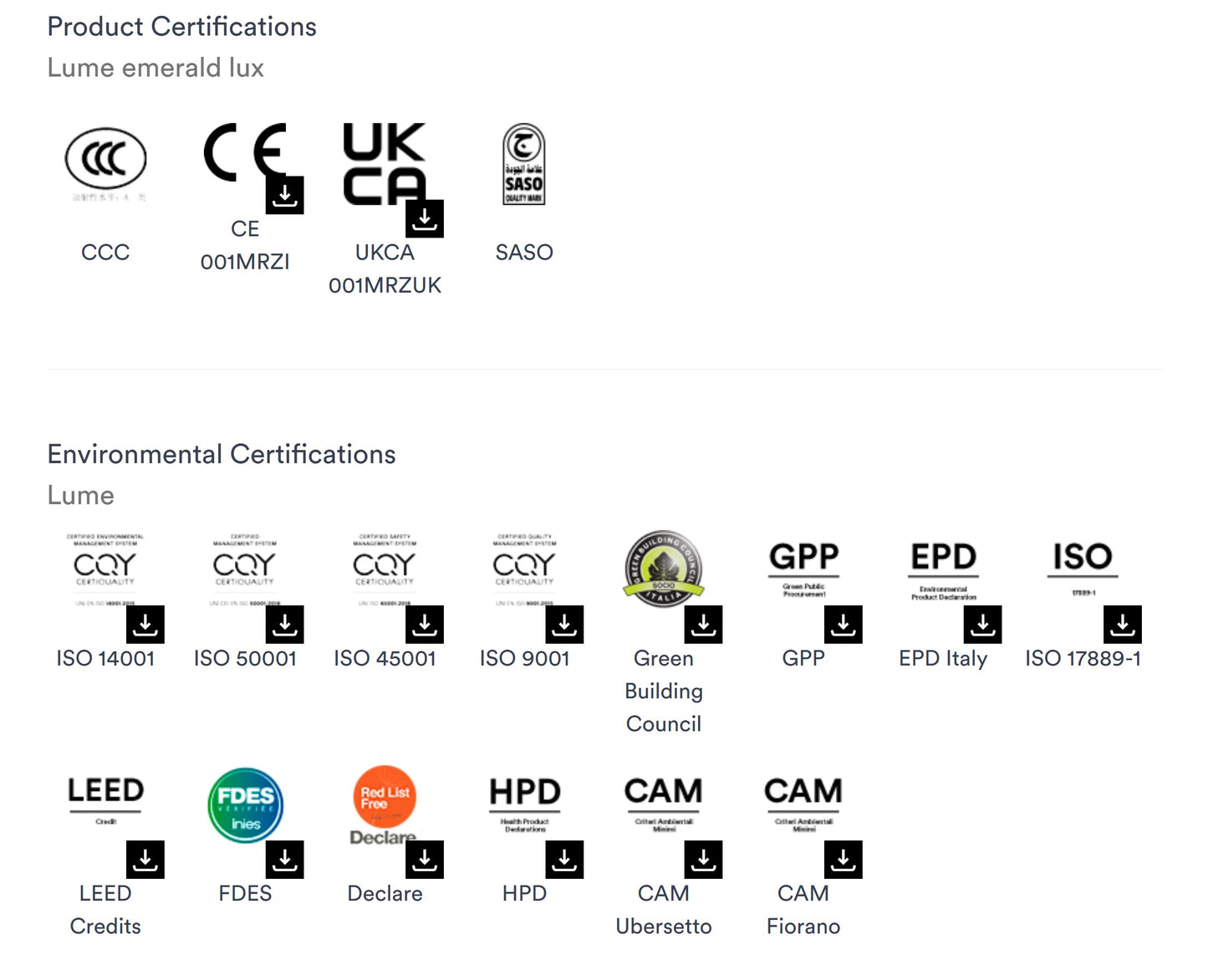
Task: Download the Green Building Council certificate
Action: (704, 625)
